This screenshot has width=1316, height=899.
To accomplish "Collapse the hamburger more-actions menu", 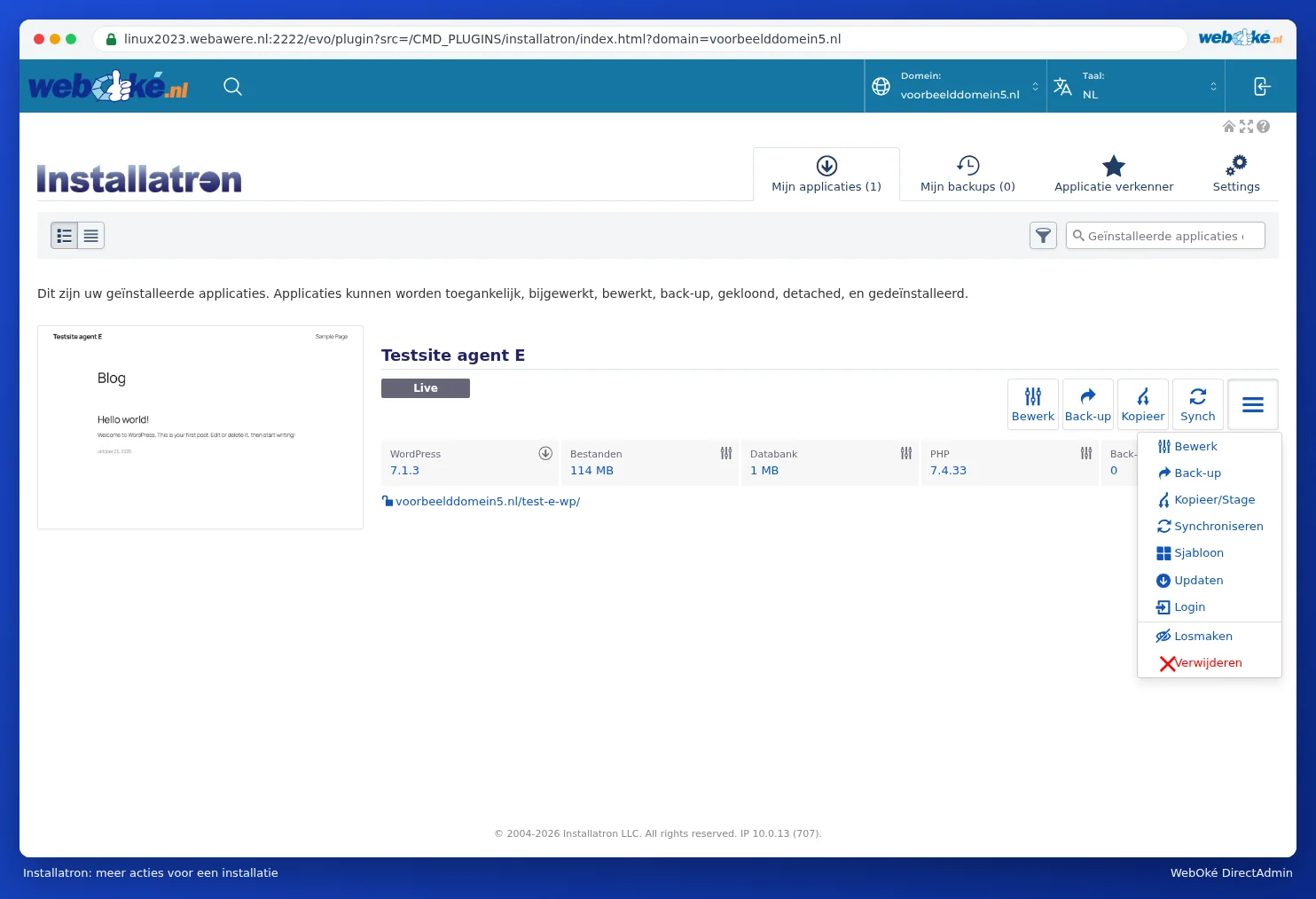I will [1253, 404].
